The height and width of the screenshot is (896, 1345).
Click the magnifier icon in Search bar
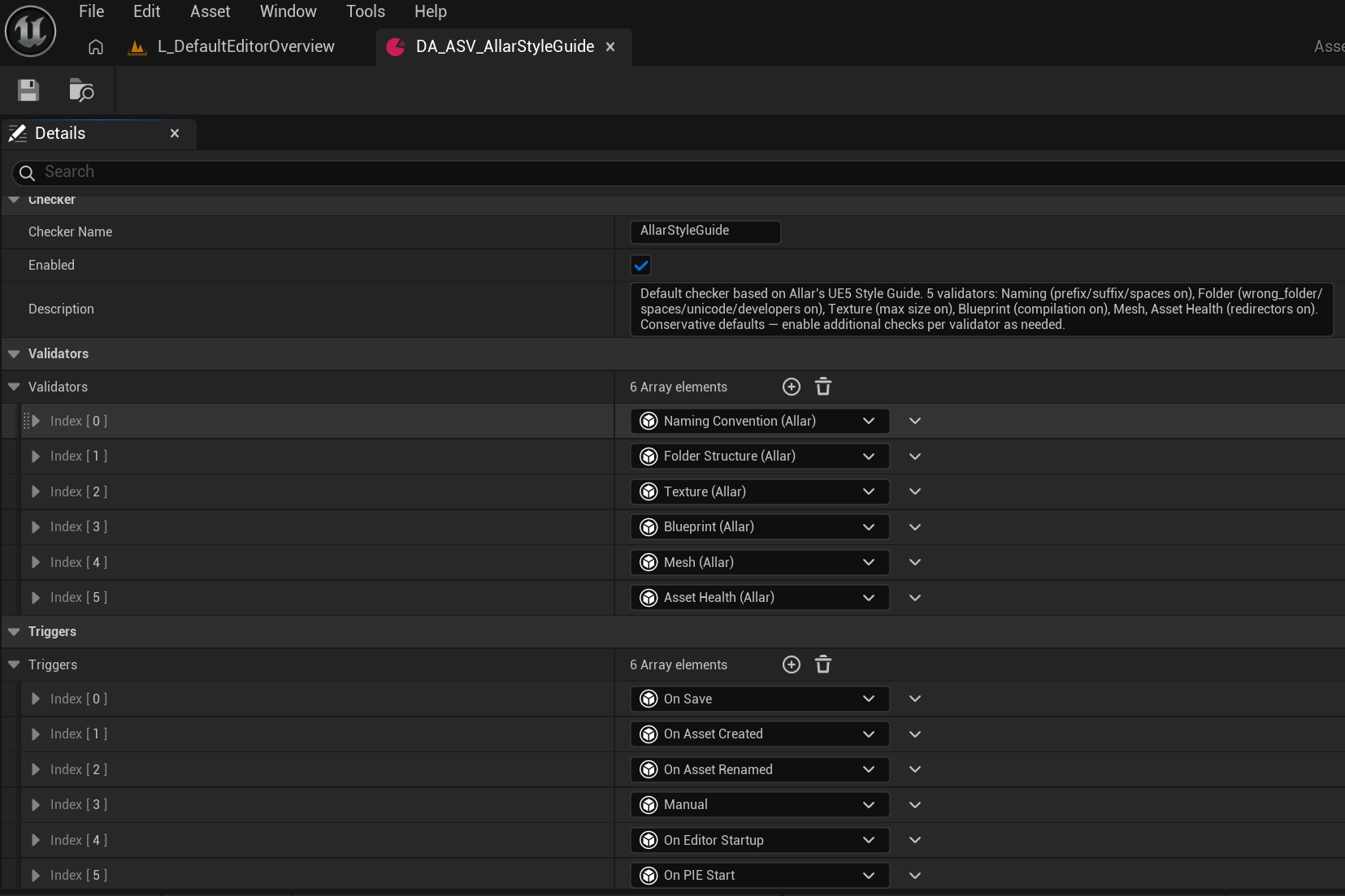[27, 173]
